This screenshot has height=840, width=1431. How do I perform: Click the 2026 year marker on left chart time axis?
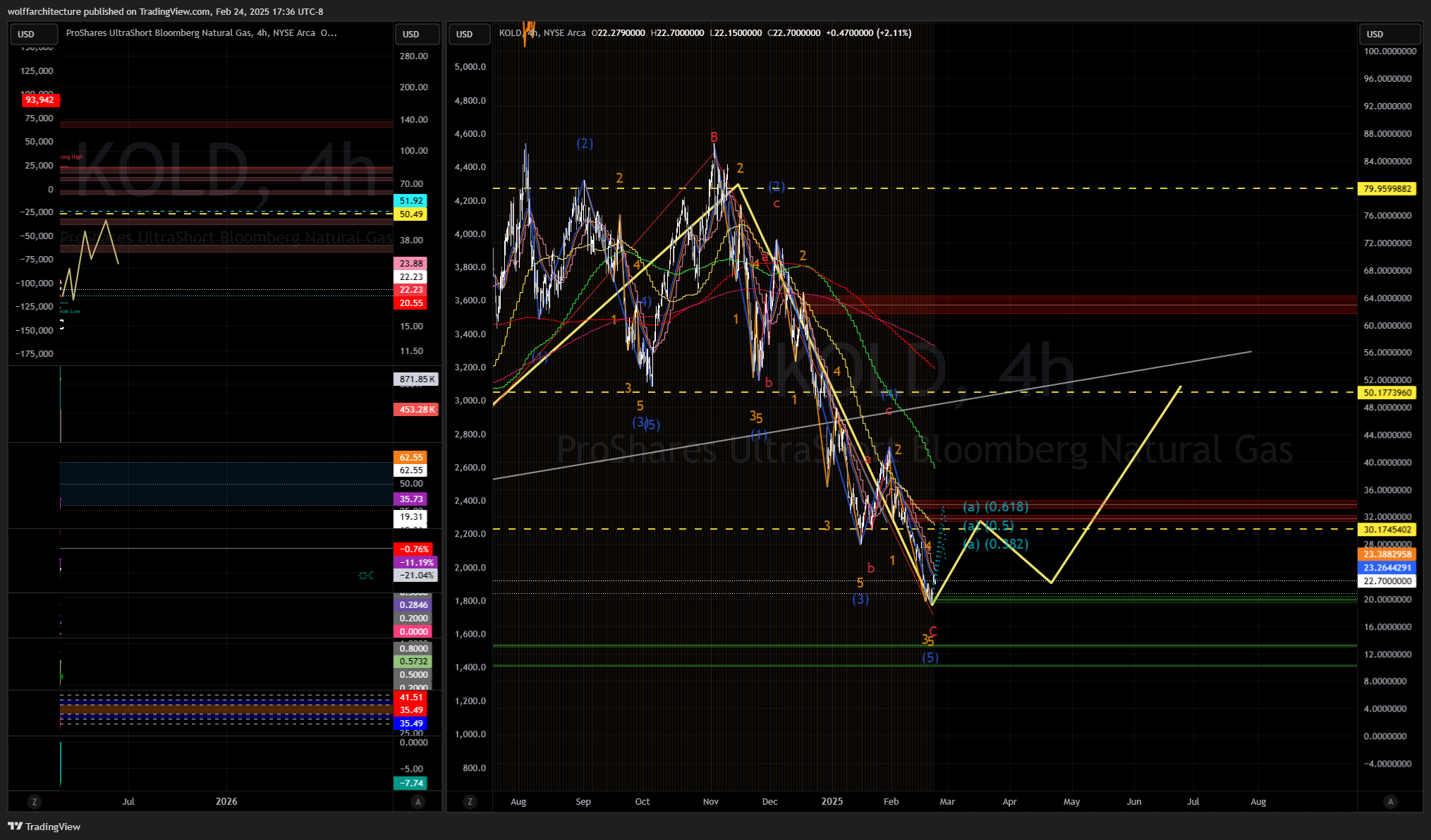point(226,802)
